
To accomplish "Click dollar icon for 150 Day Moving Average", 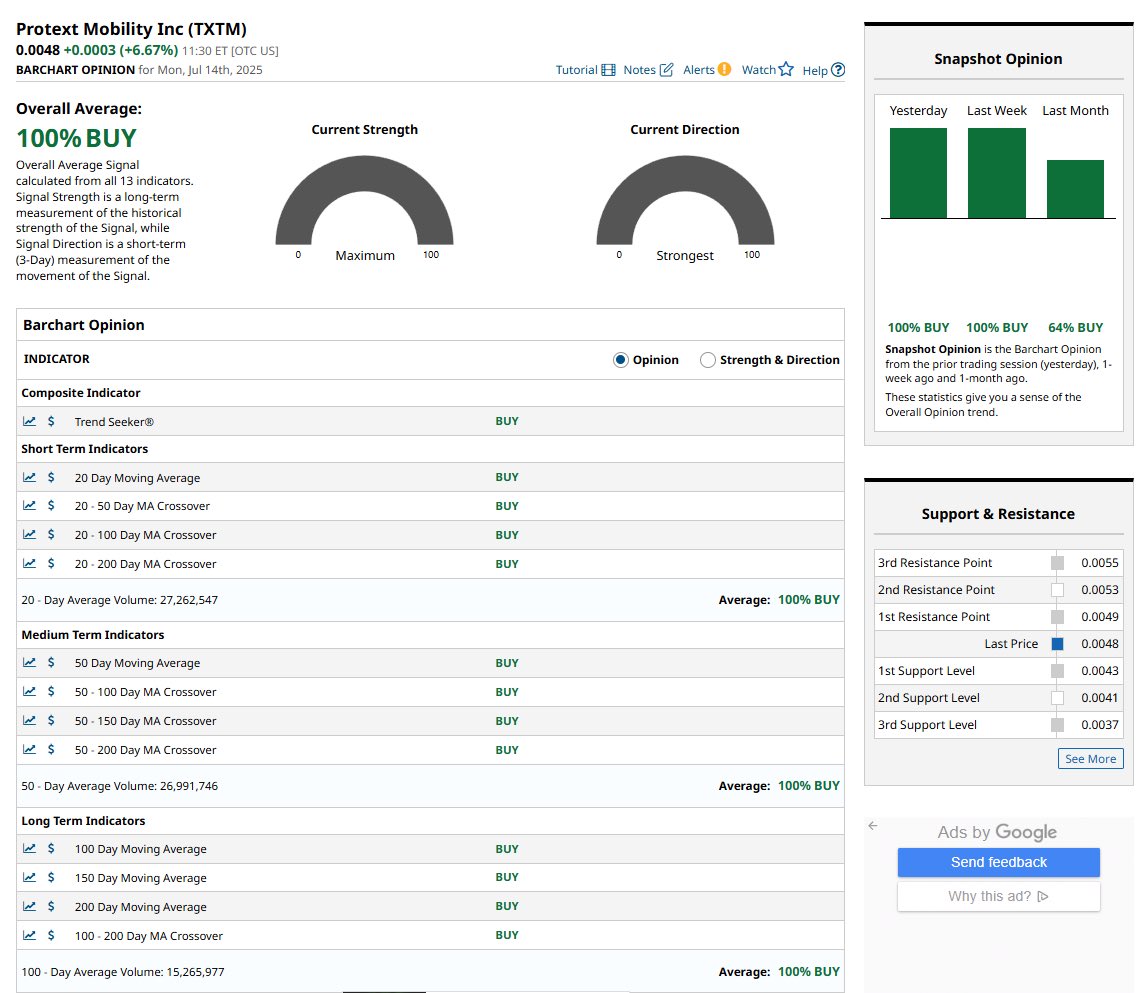I will 51,877.
